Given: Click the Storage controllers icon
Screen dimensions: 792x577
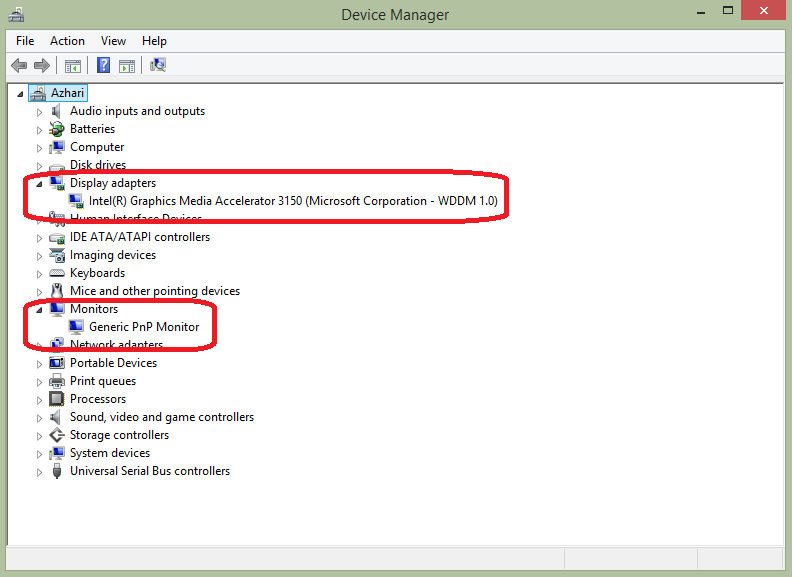Looking at the screenshot, I should (57, 435).
